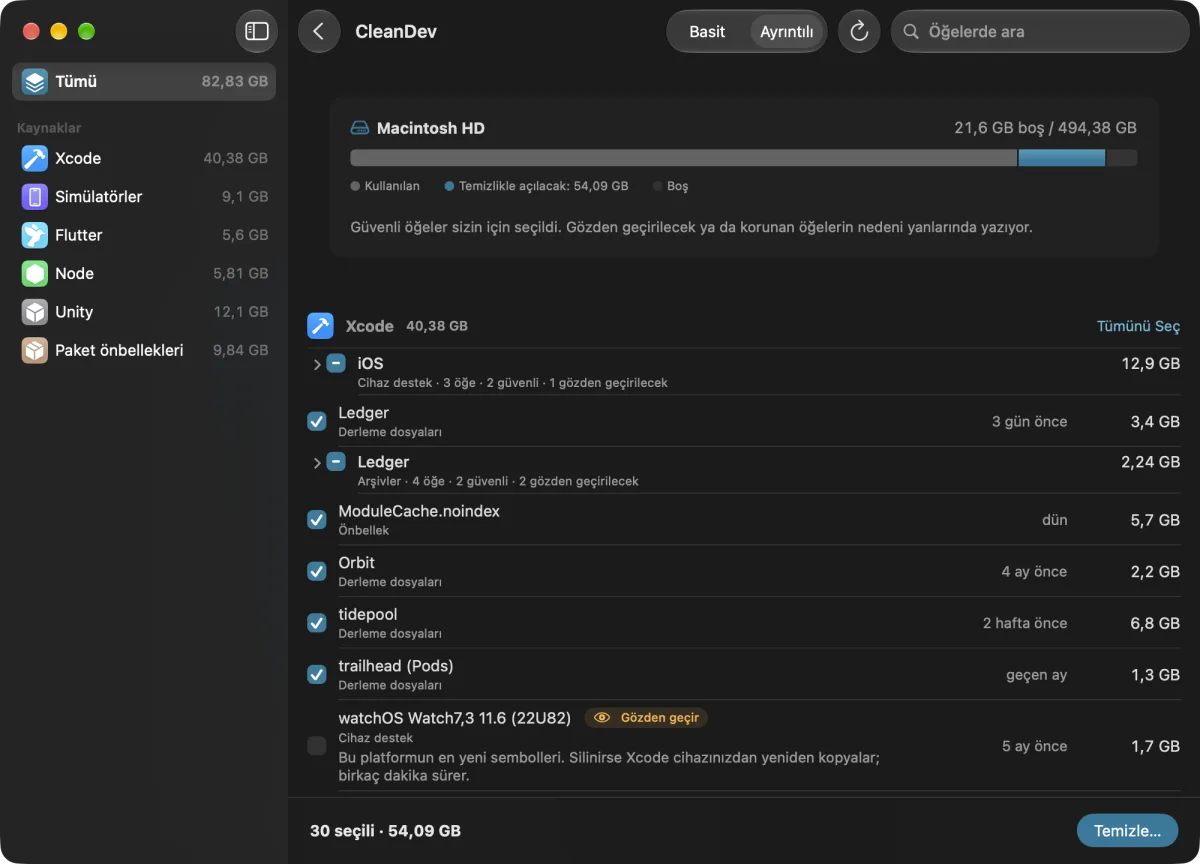
Task: Expand the iOS Cihaz destek group
Action: click(x=317, y=364)
